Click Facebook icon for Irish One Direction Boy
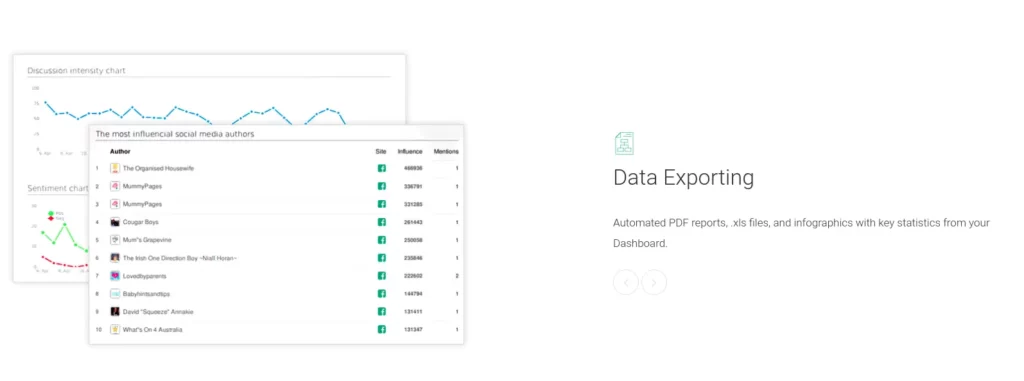1024x381 pixels. [x=381, y=257]
